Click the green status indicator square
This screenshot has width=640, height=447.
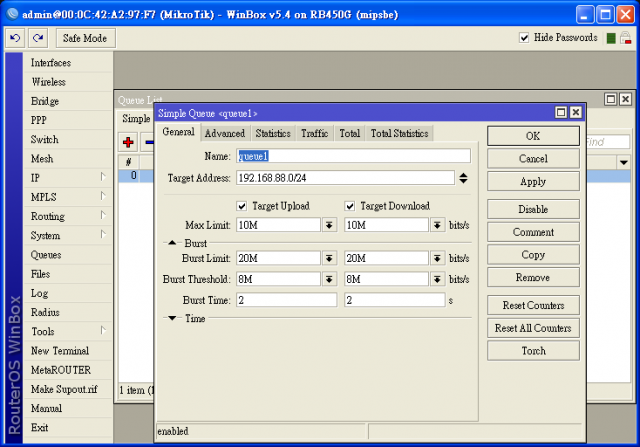click(x=611, y=38)
